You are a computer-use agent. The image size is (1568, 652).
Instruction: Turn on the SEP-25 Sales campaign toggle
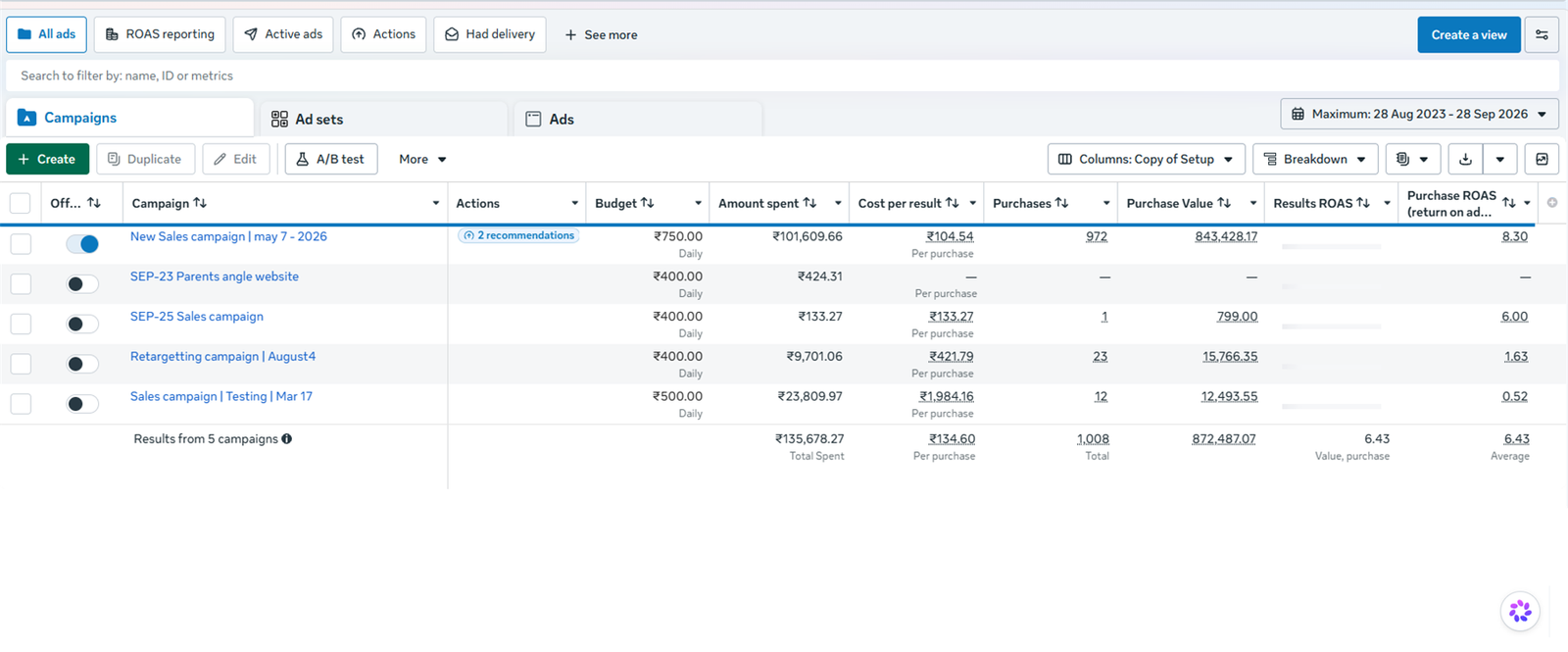pos(82,324)
